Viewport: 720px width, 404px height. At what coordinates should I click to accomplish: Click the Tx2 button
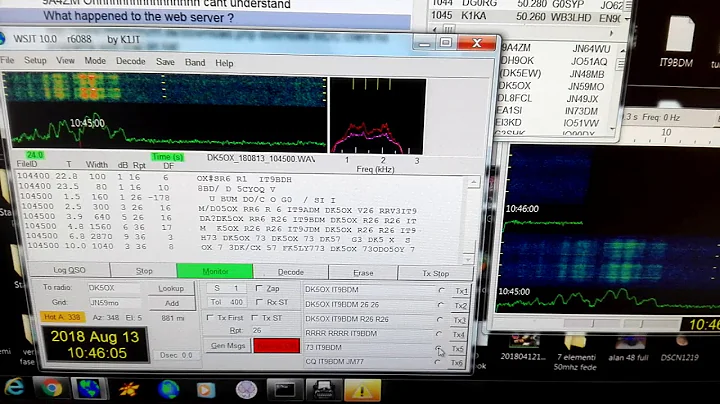pos(460,306)
